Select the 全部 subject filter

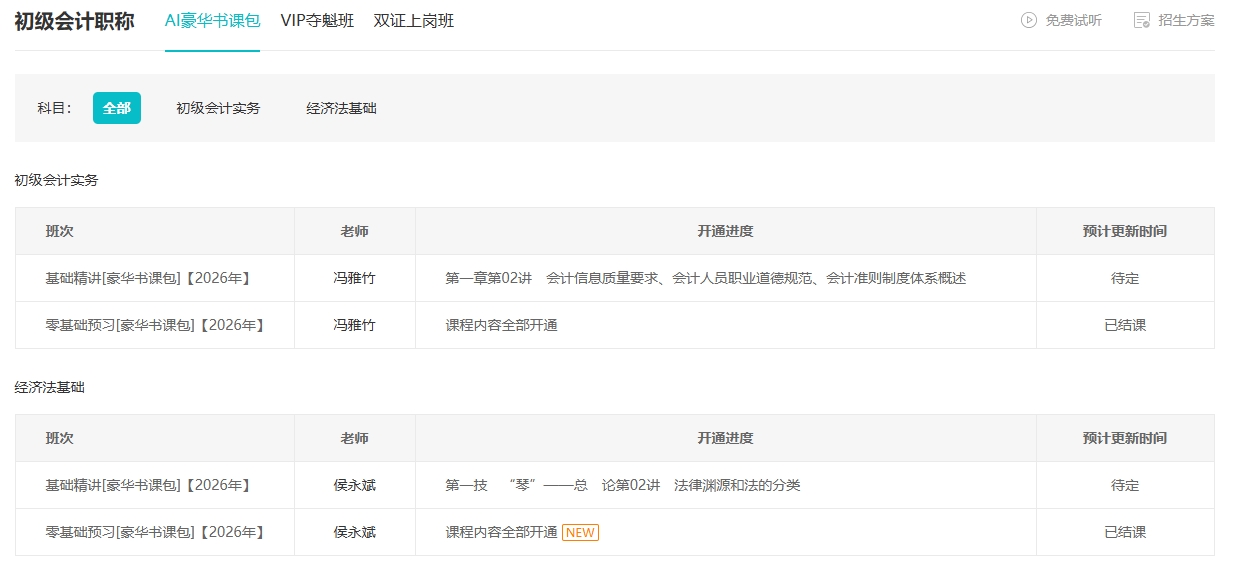point(117,108)
